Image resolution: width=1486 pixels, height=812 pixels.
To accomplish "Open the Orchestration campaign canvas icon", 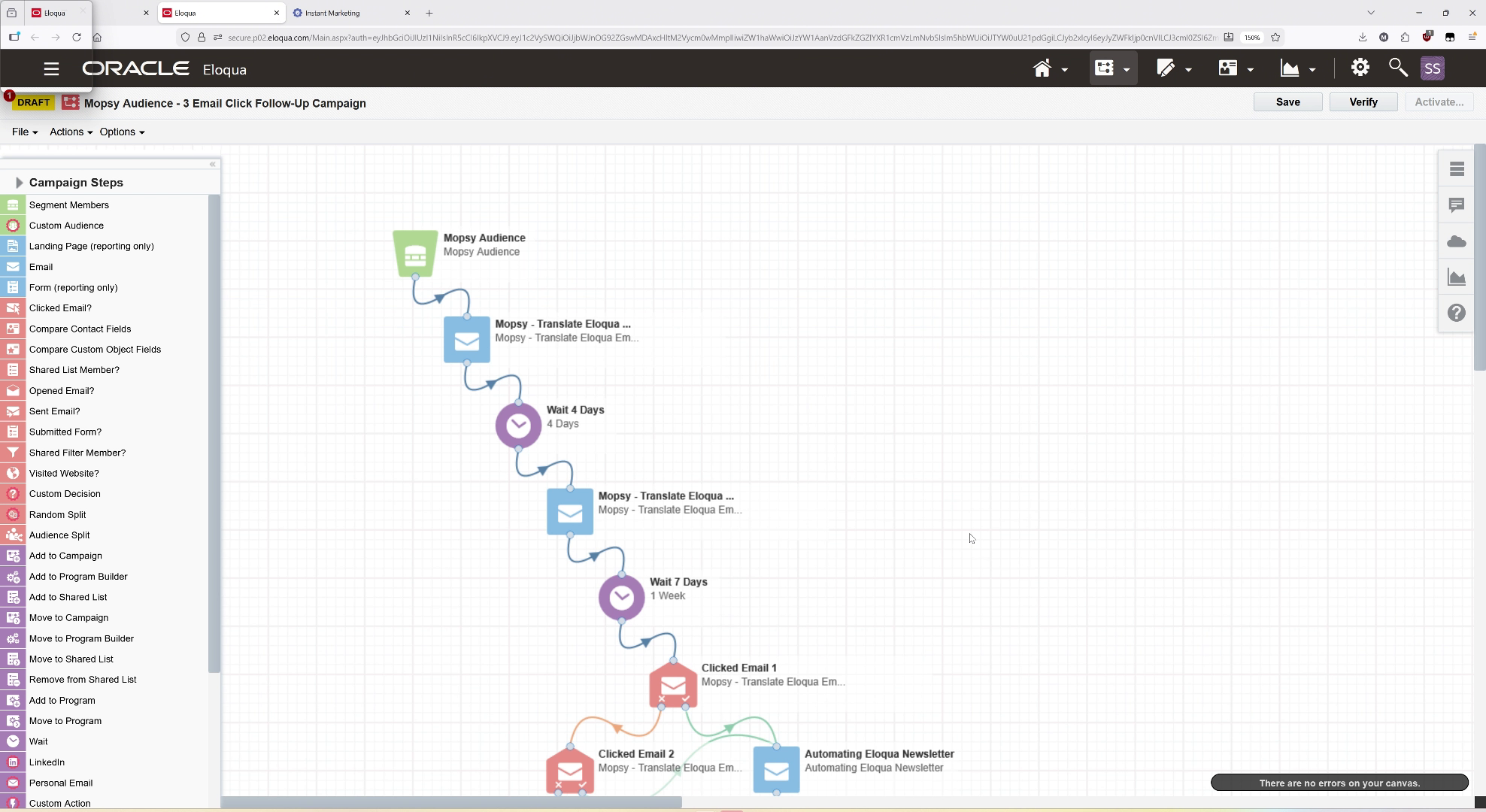I will tap(1104, 68).
